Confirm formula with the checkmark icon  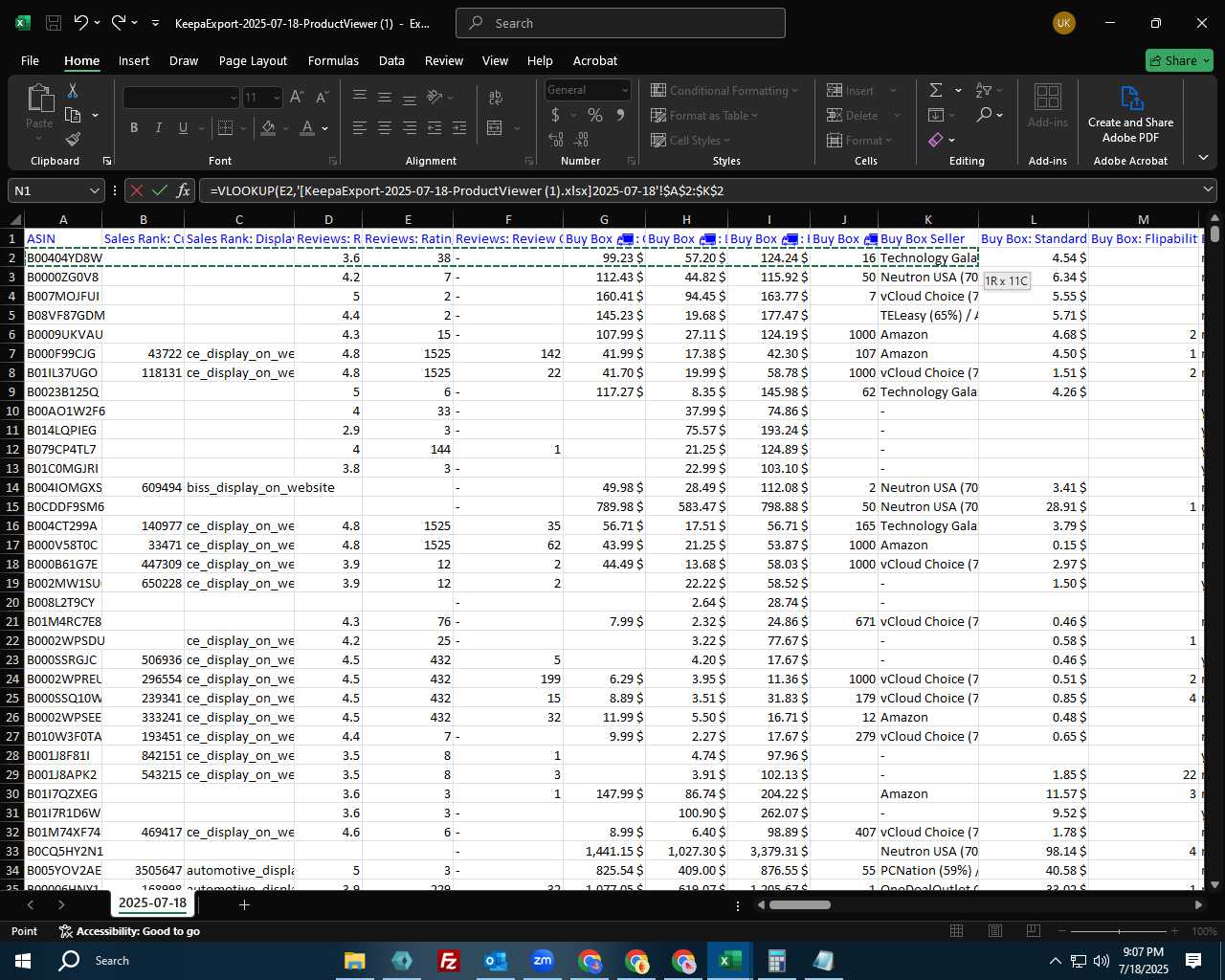tap(160, 190)
